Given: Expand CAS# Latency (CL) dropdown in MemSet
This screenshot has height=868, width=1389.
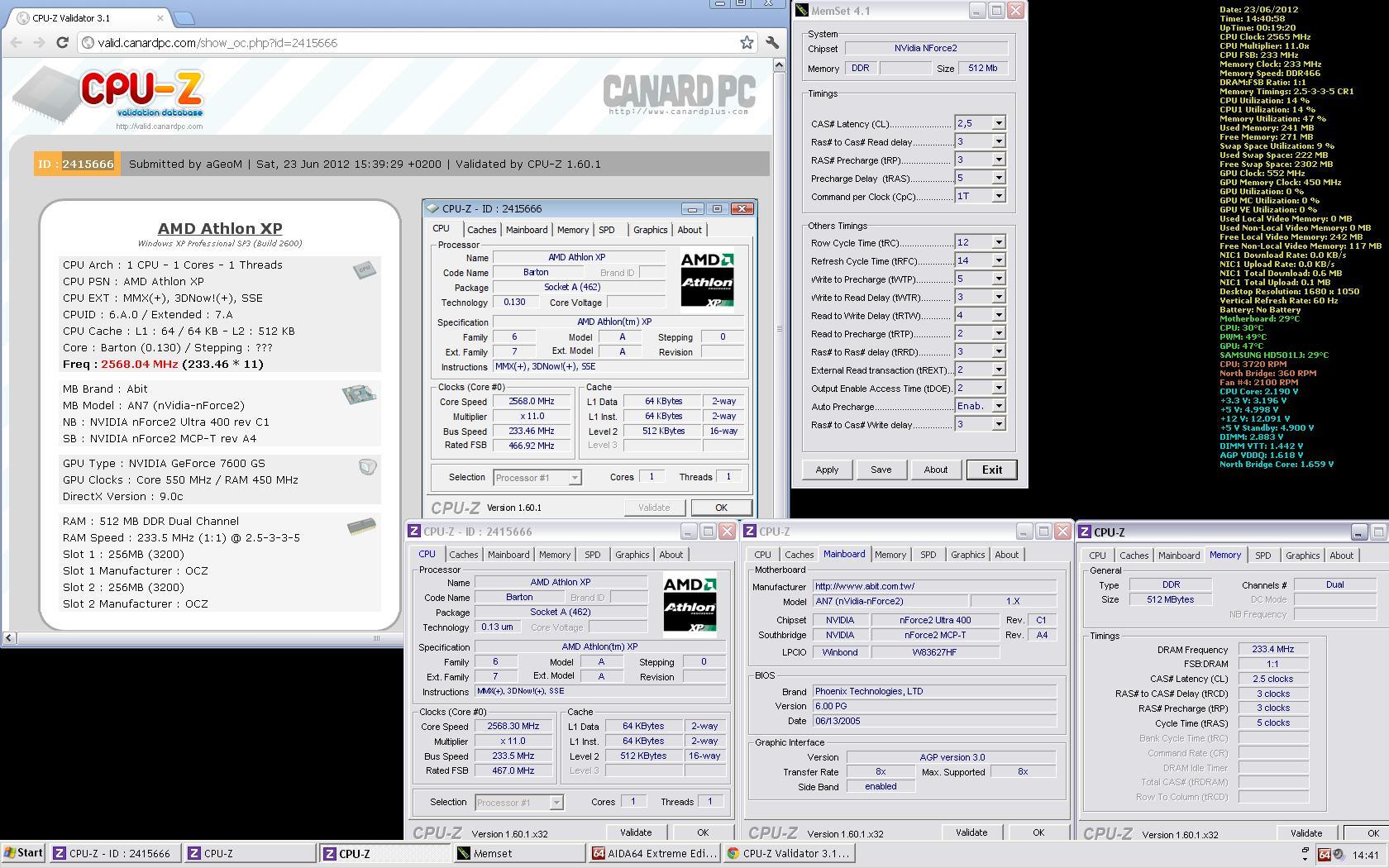Looking at the screenshot, I should point(998,123).
